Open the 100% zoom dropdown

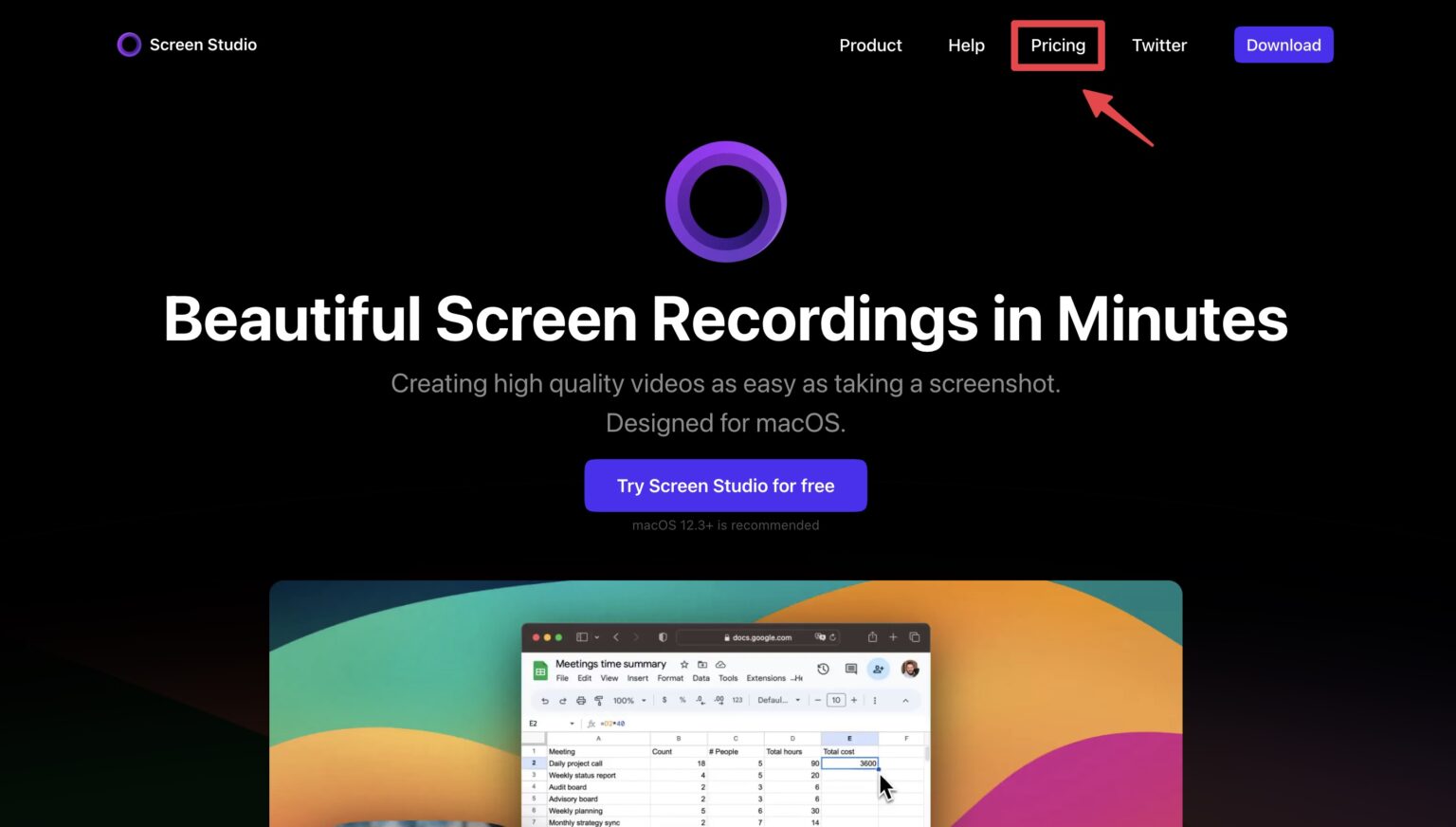click(x=626, y=701)
